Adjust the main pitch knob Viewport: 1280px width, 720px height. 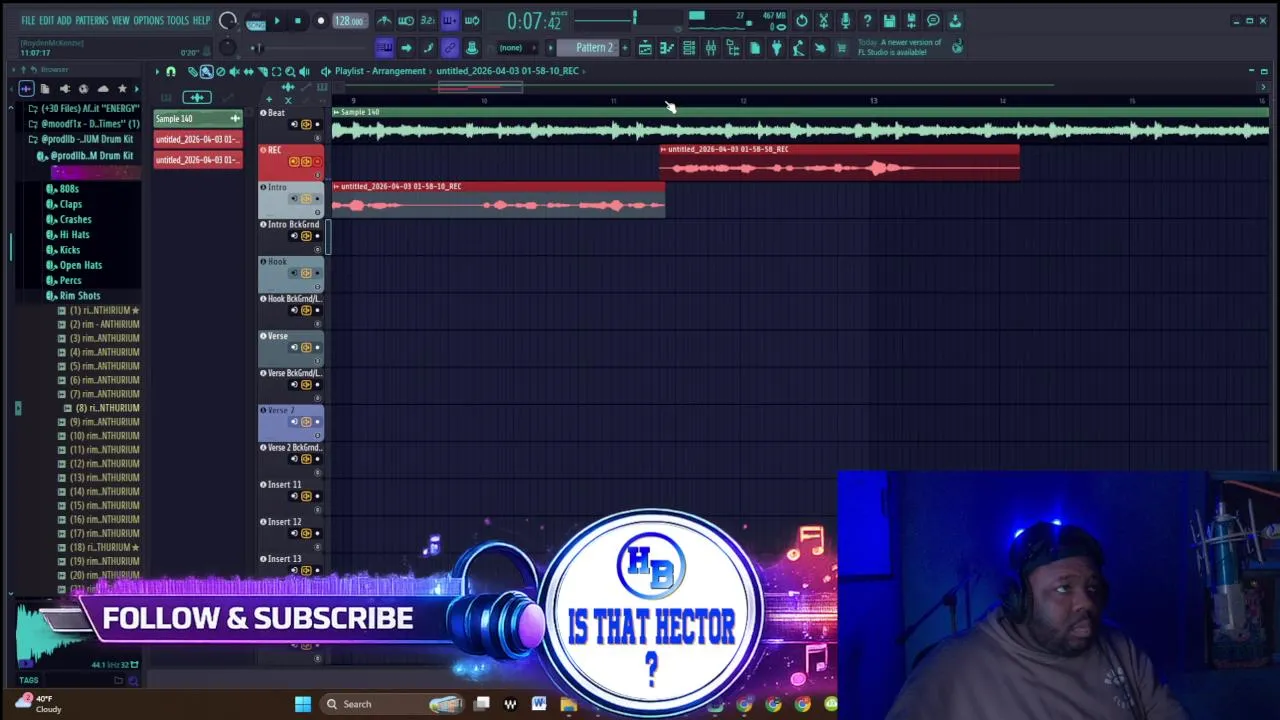[227, 48]
